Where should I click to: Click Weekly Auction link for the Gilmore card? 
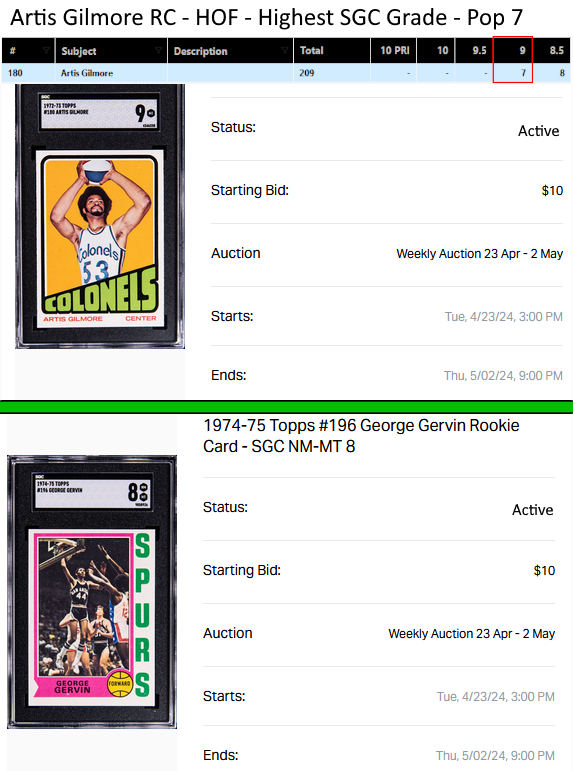[480, 254]
